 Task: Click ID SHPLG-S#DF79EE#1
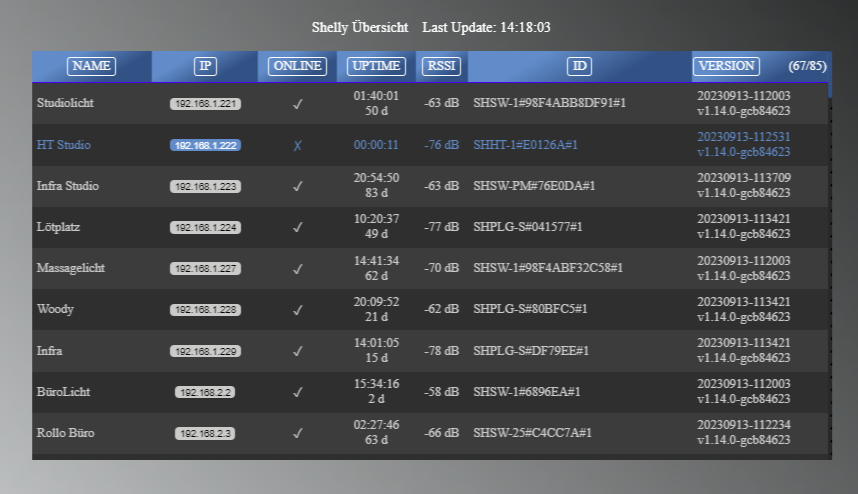(x=531, y=351)
